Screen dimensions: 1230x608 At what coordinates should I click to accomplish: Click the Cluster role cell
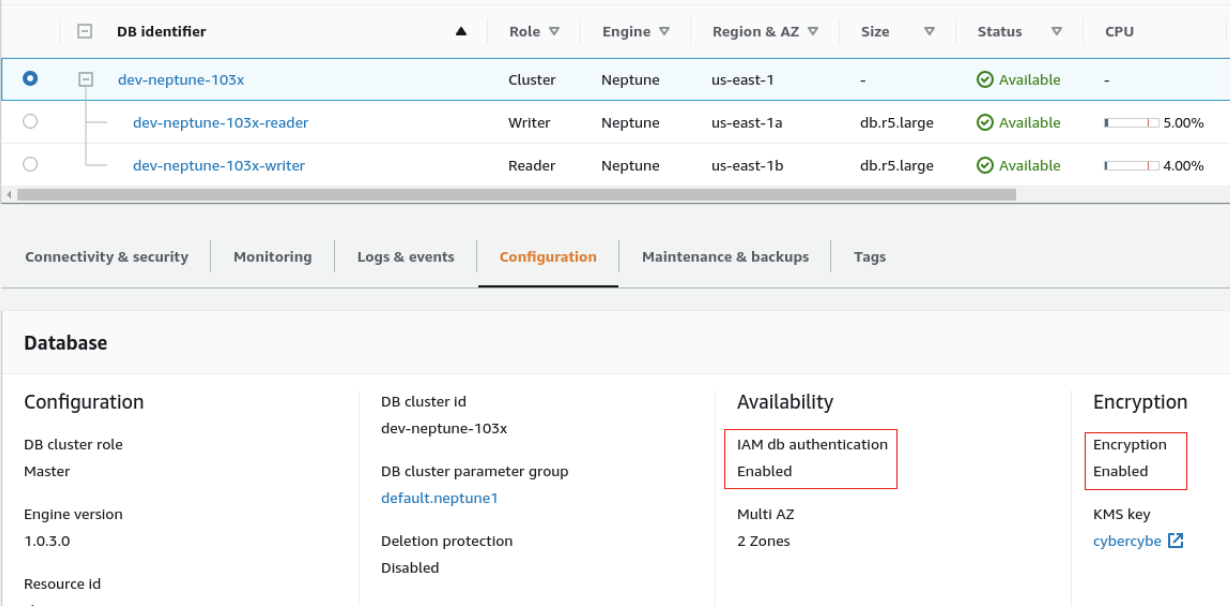pyautogui.click(x=532, y=80)
